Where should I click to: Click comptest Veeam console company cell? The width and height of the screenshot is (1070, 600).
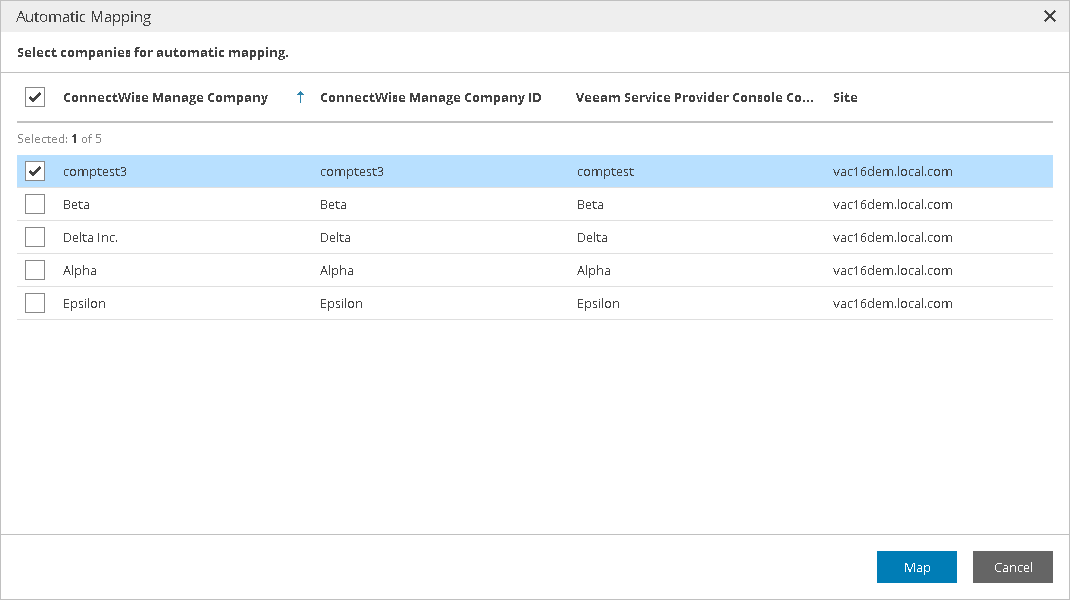(x=605, y=171)
